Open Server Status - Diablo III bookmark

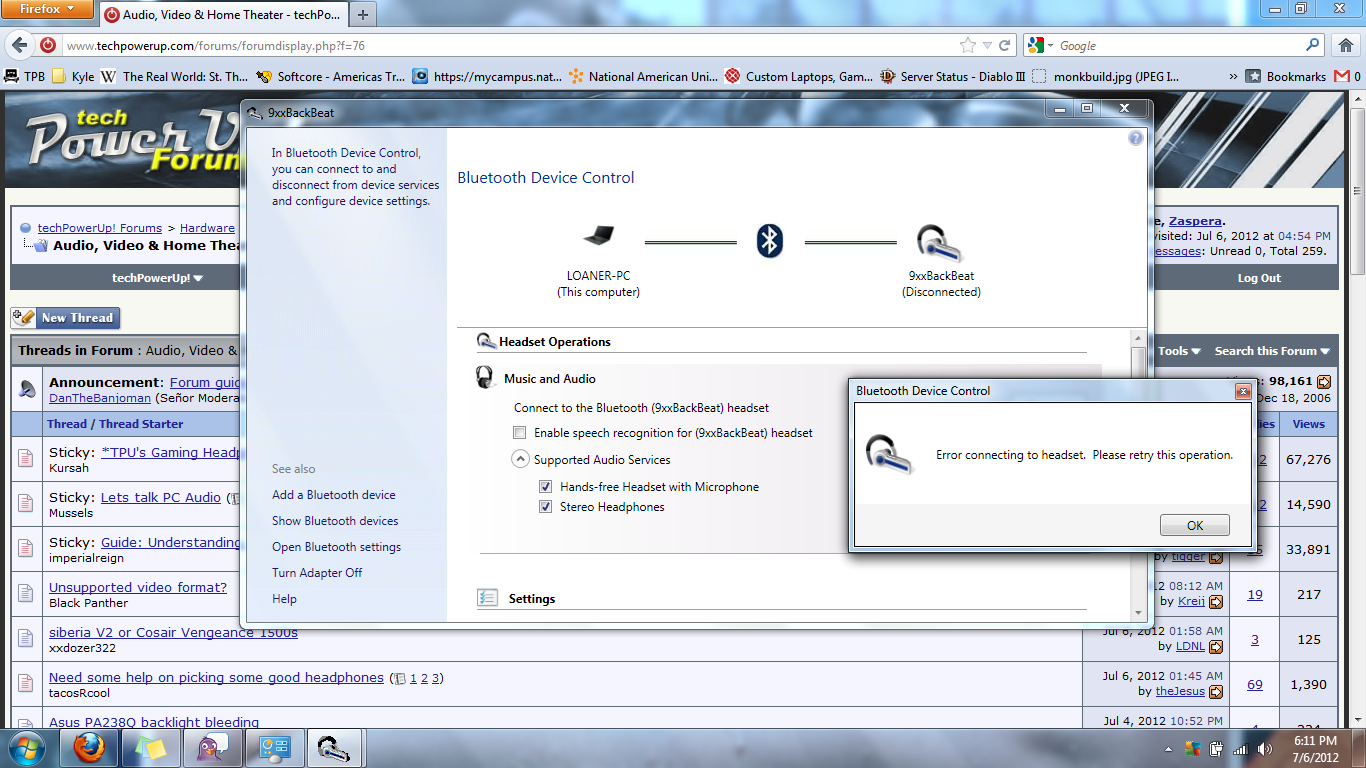pos(953,76)
